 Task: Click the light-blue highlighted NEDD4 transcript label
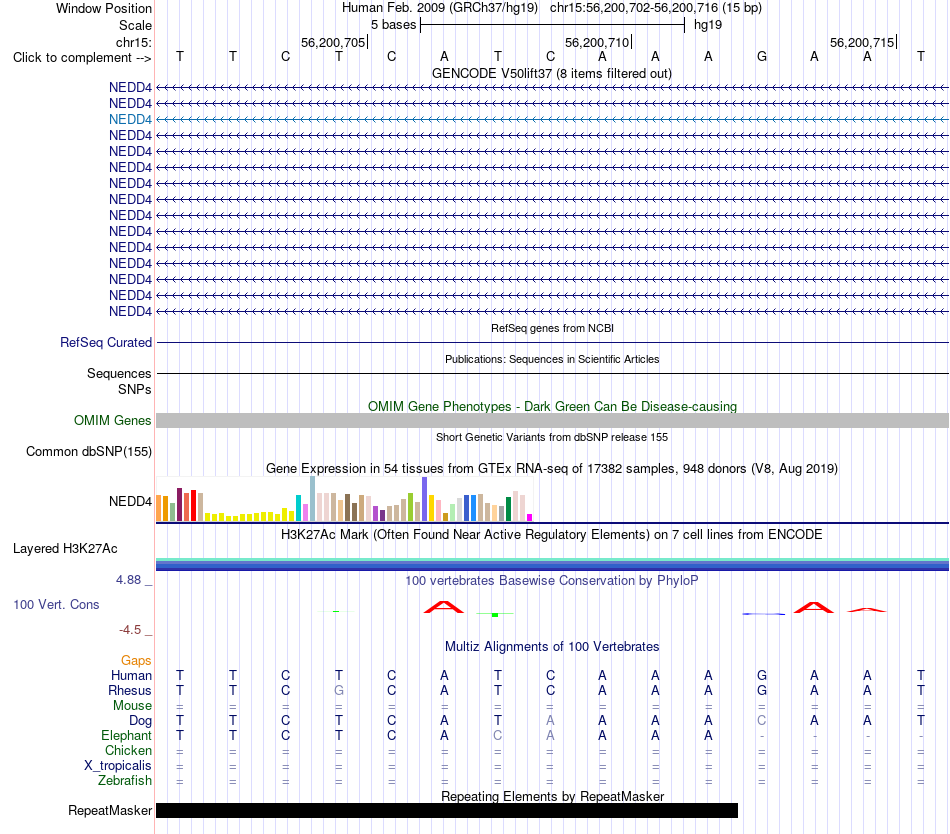point(130,119)
